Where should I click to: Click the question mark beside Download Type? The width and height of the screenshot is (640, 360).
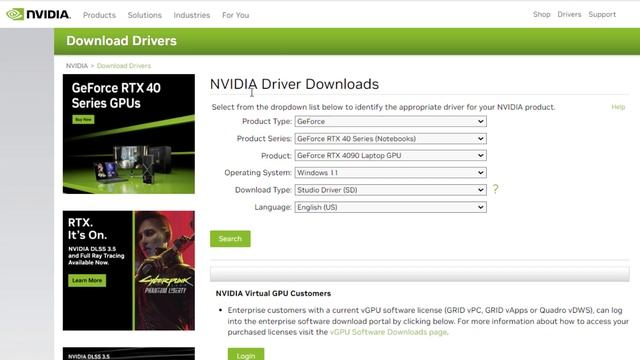[495, 189]
